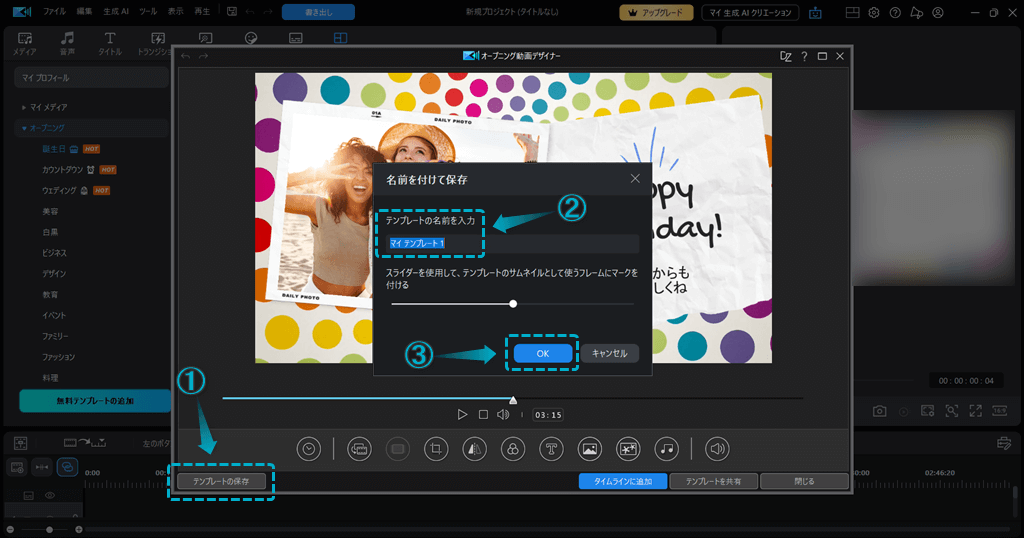Play the opening designer preview

(x=462, y=415)
